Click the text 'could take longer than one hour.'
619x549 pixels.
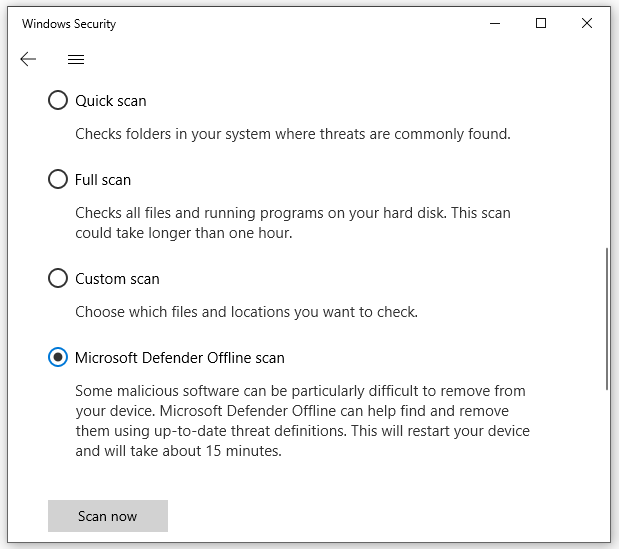(184, 233)
